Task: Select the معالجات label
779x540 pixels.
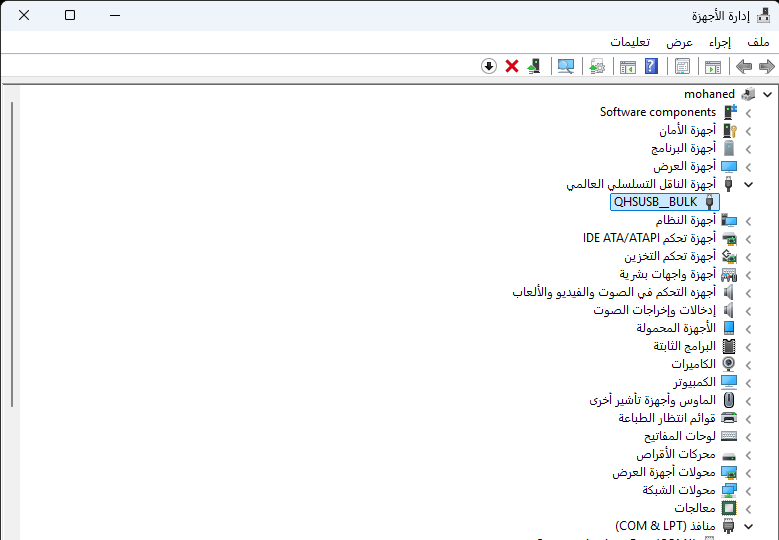Action: pos(695,508)
